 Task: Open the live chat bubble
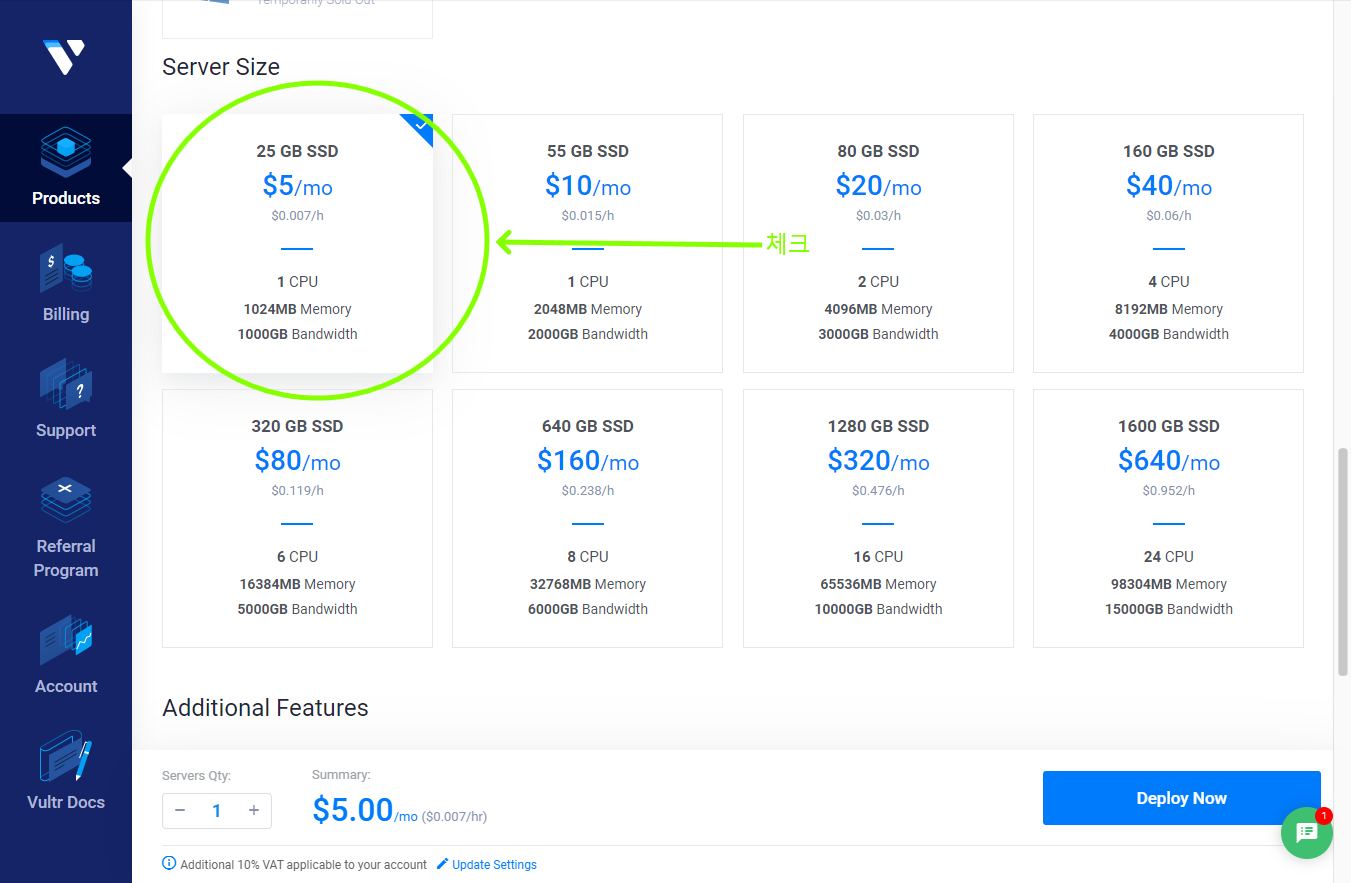coord(1307,833)
